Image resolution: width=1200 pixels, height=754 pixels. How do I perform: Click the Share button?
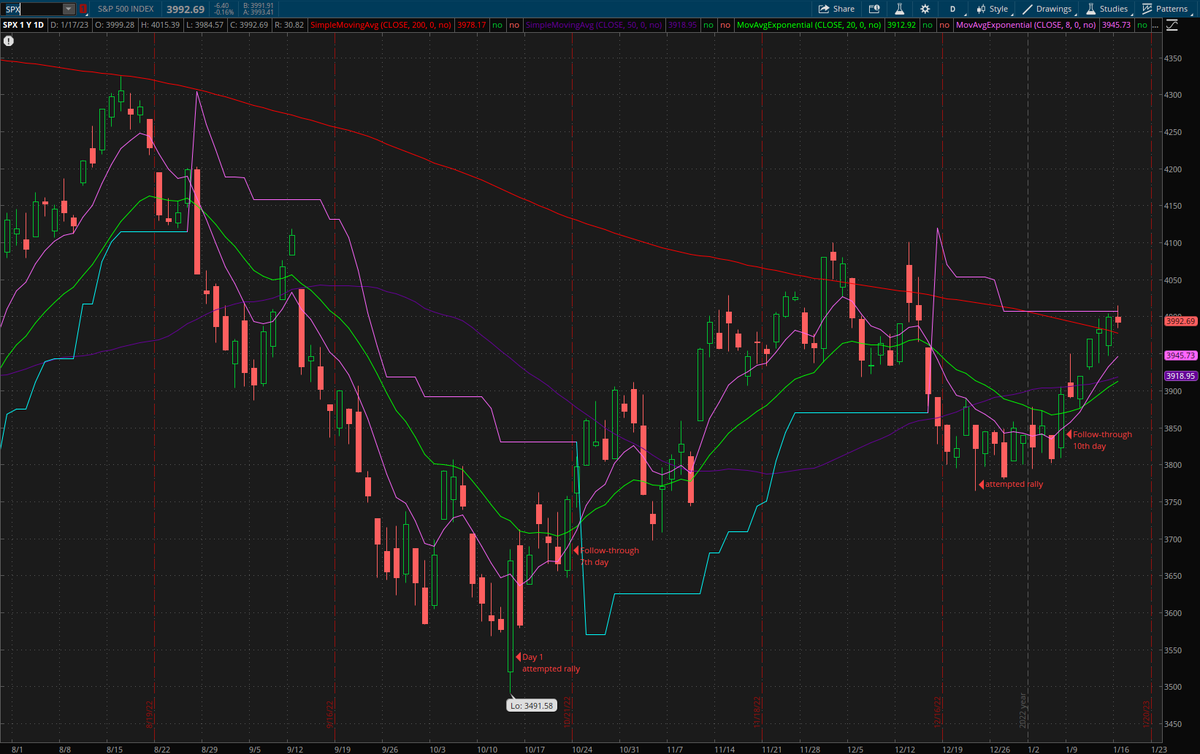836,8
